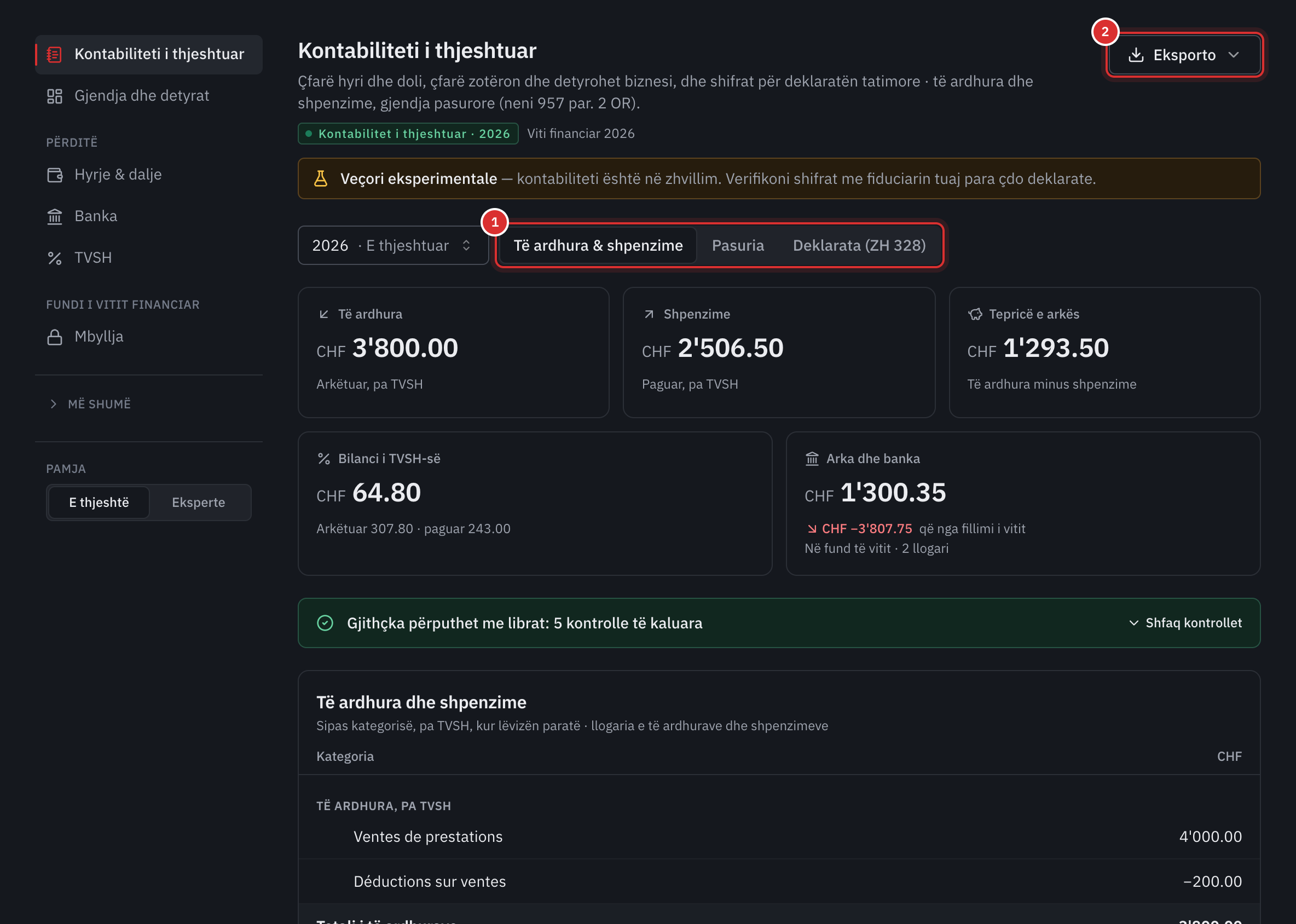Click the percent icon on Bilanci i TVSH-së
1296x924 pixels.
323,459
